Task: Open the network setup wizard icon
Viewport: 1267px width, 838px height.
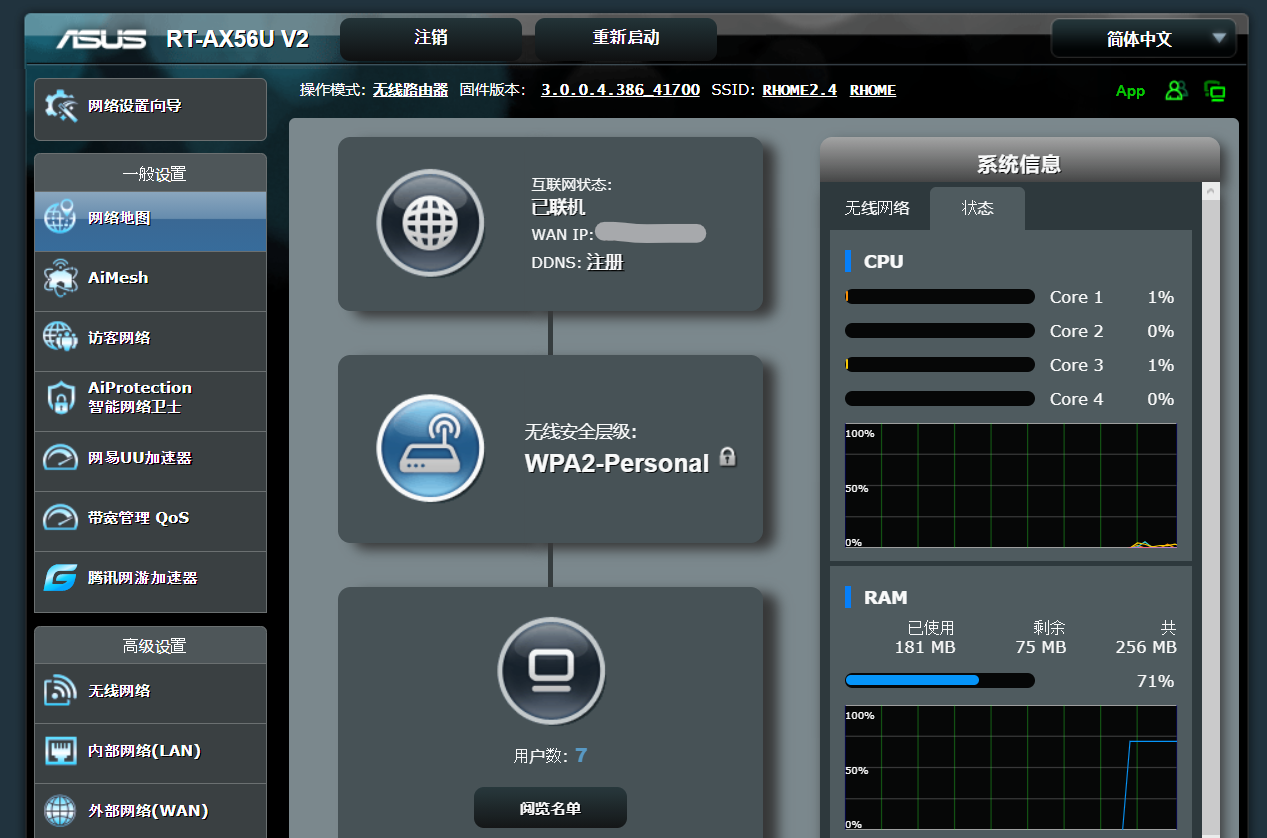Action: point(61,105)
